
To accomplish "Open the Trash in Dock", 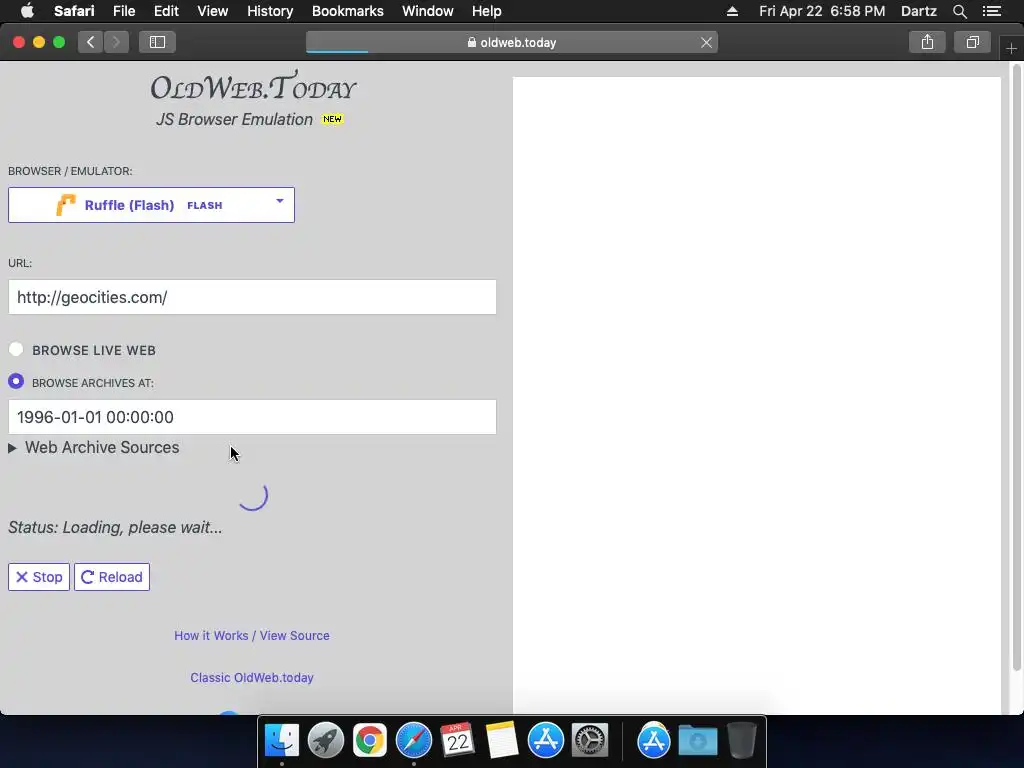I will click(741, 741).
